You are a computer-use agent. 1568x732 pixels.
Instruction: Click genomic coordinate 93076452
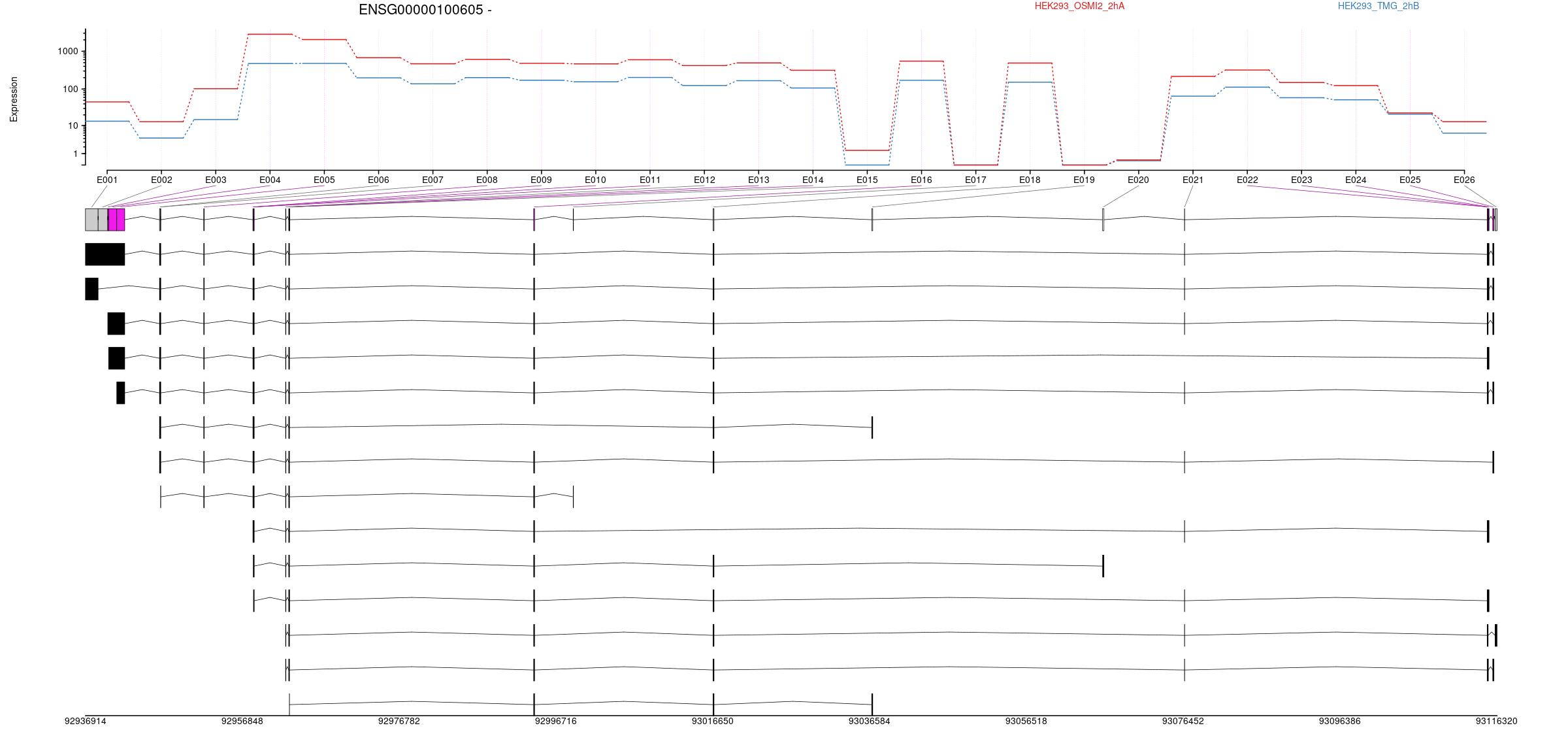1183,722
